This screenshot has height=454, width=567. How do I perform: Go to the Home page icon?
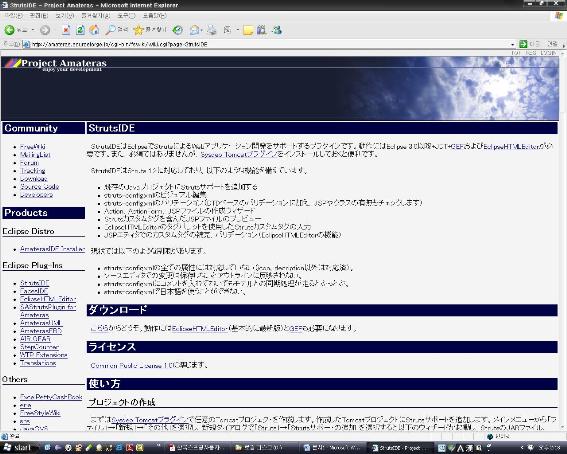click(x=94, y=30)
